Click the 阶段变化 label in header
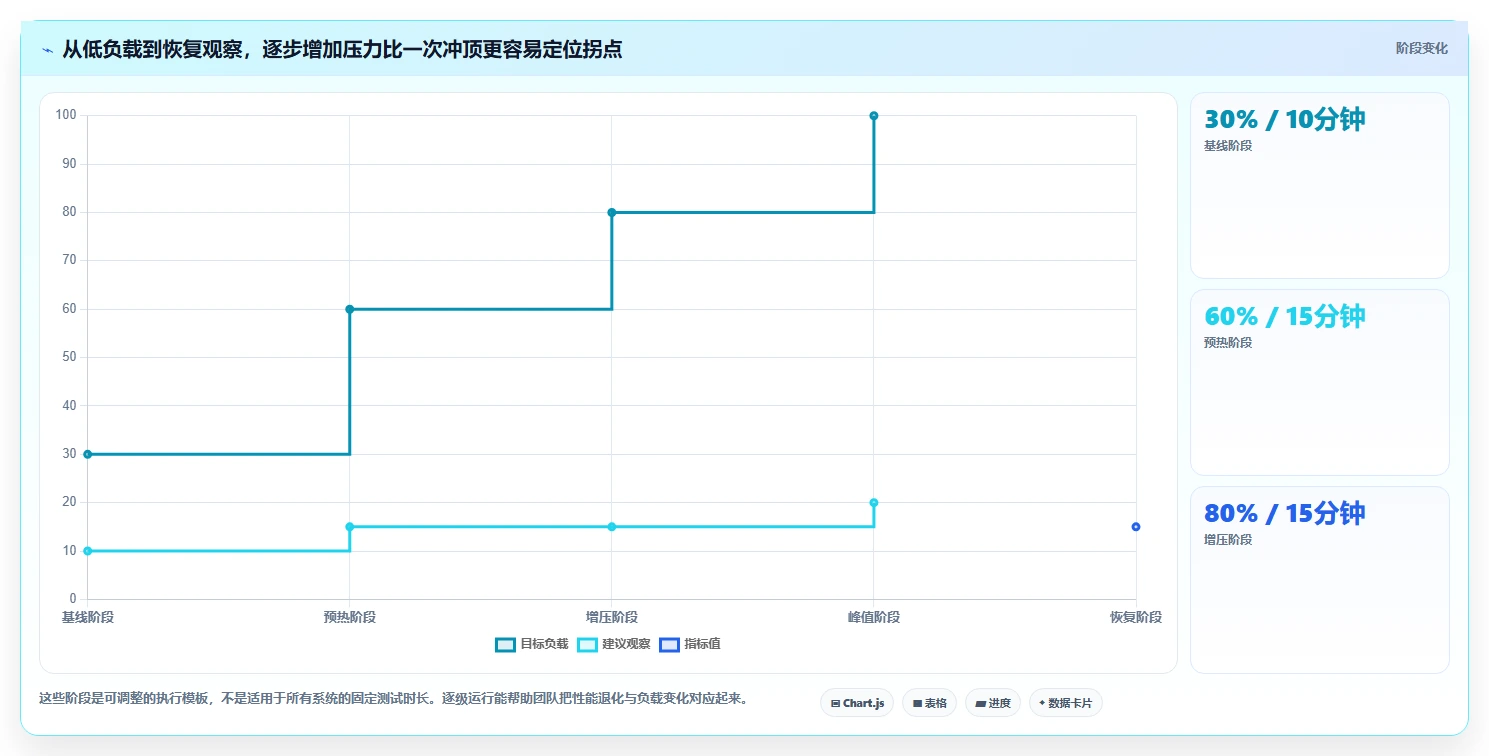The image size is (1489, 756). (1421, 48)
